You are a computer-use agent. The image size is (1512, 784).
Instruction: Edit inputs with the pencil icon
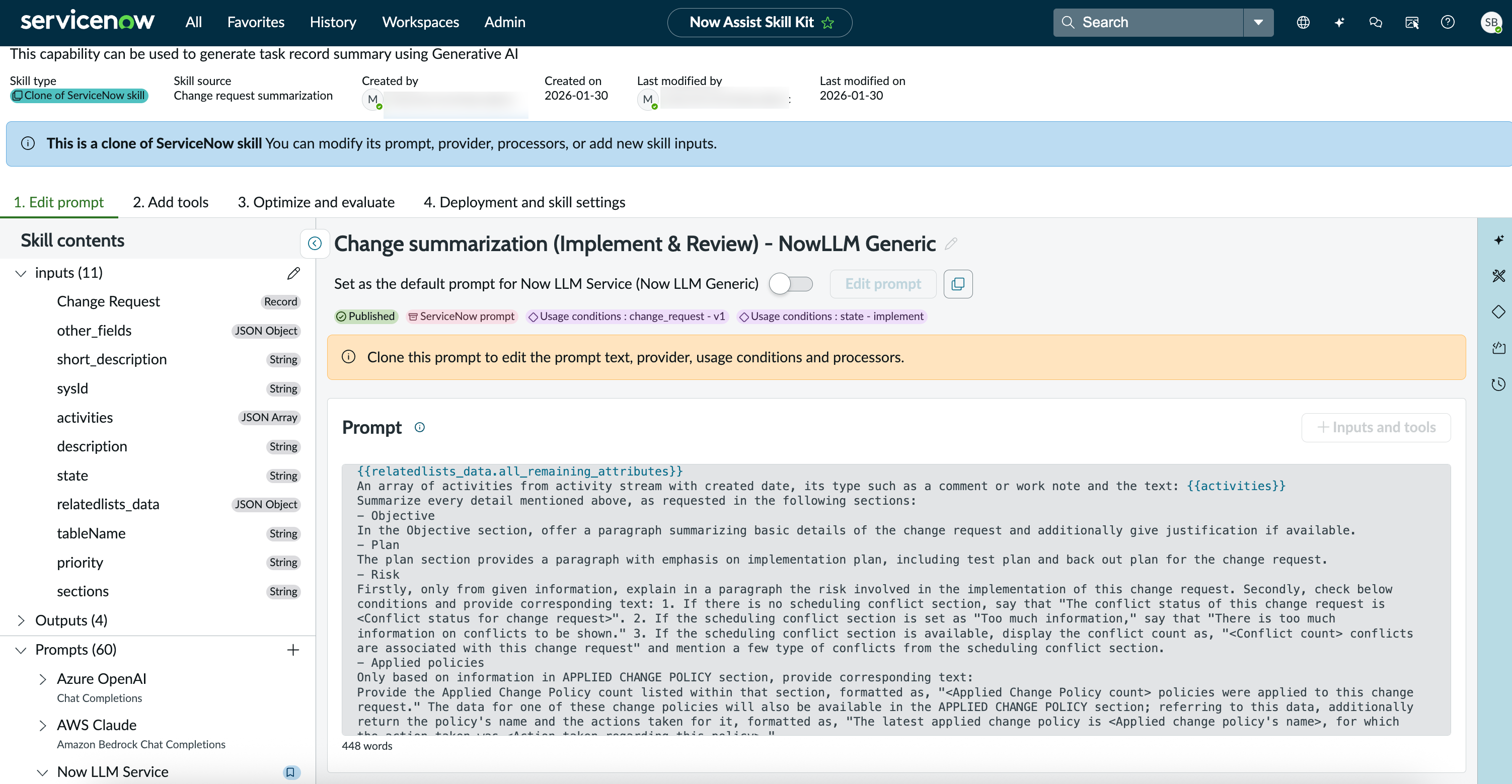(293, 273)
